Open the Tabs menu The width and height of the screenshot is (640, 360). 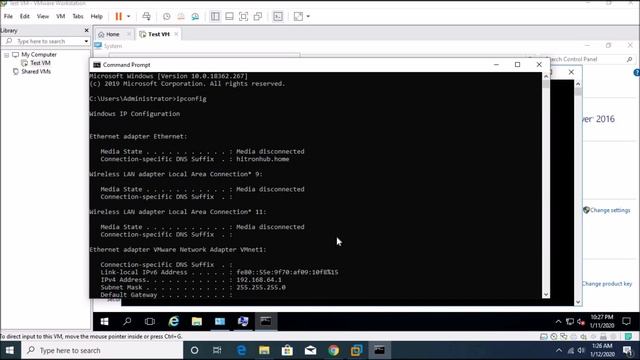point(78,16)
